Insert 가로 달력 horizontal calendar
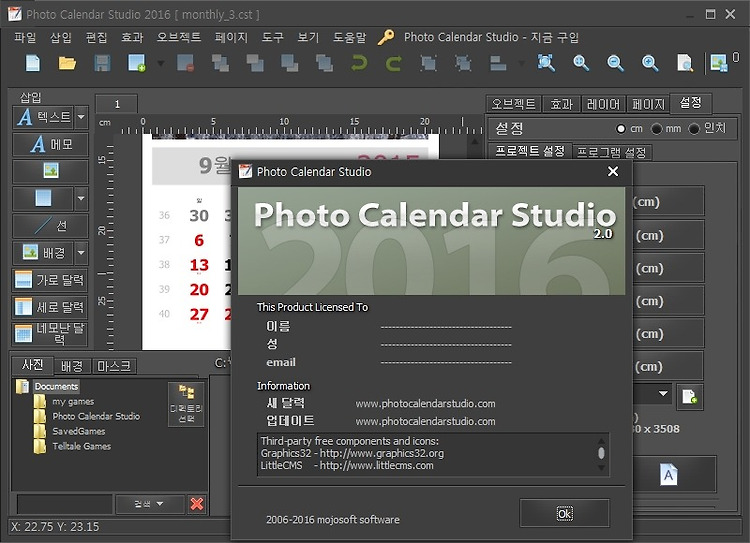 [51, 280]
